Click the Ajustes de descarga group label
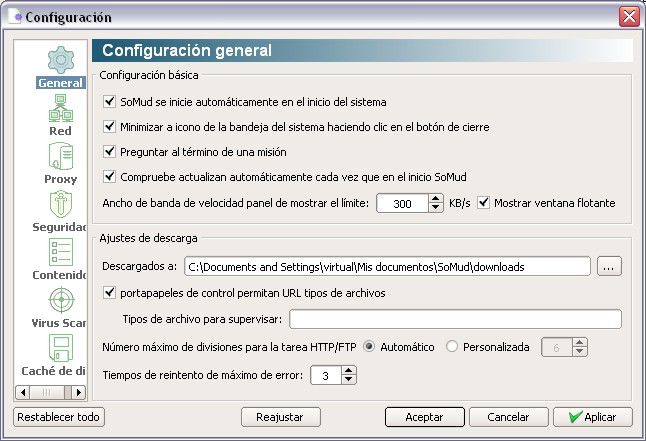Screen dimensions: 646x441 tap(148, 238)
